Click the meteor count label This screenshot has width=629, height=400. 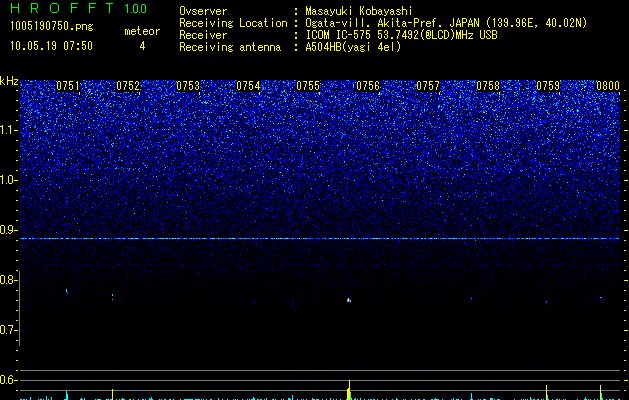142,31
